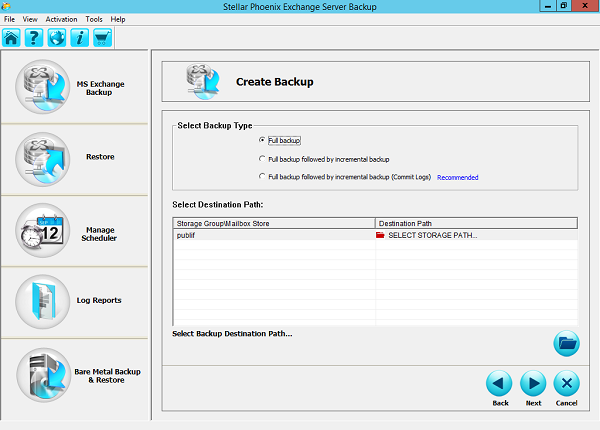Click the shopping cart Buy icon
The image size is (600, 430).
[x=103, y=37]
